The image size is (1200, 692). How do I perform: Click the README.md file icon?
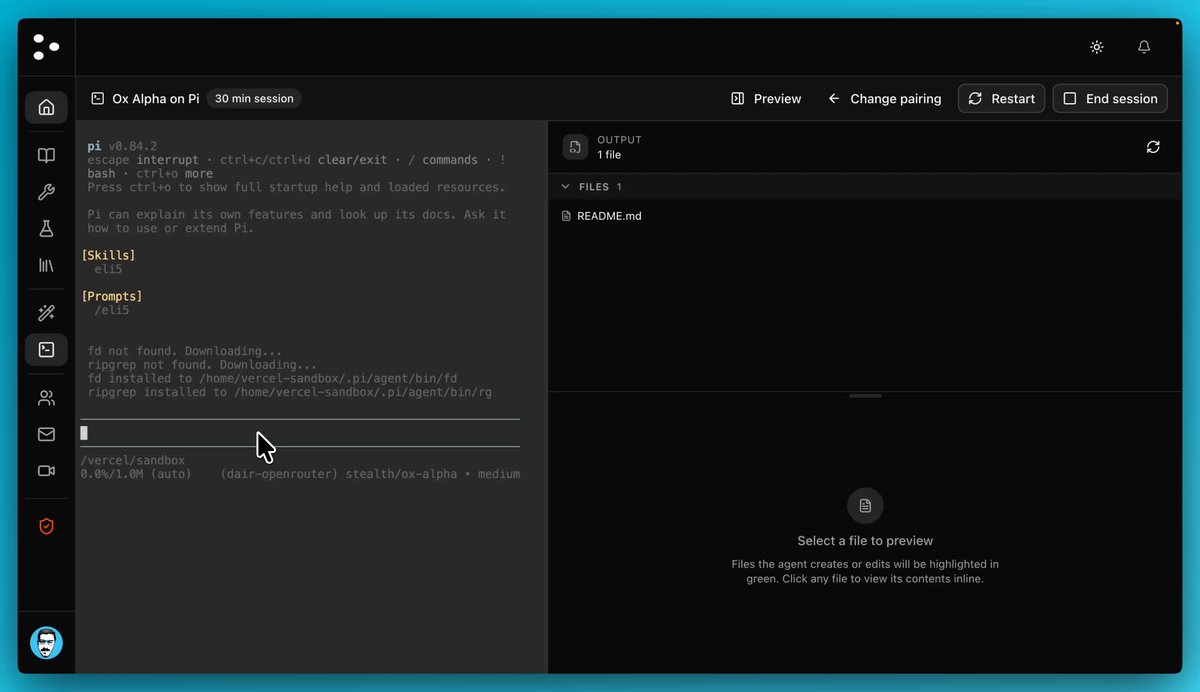pyautogui.click(x=567, y=216)
